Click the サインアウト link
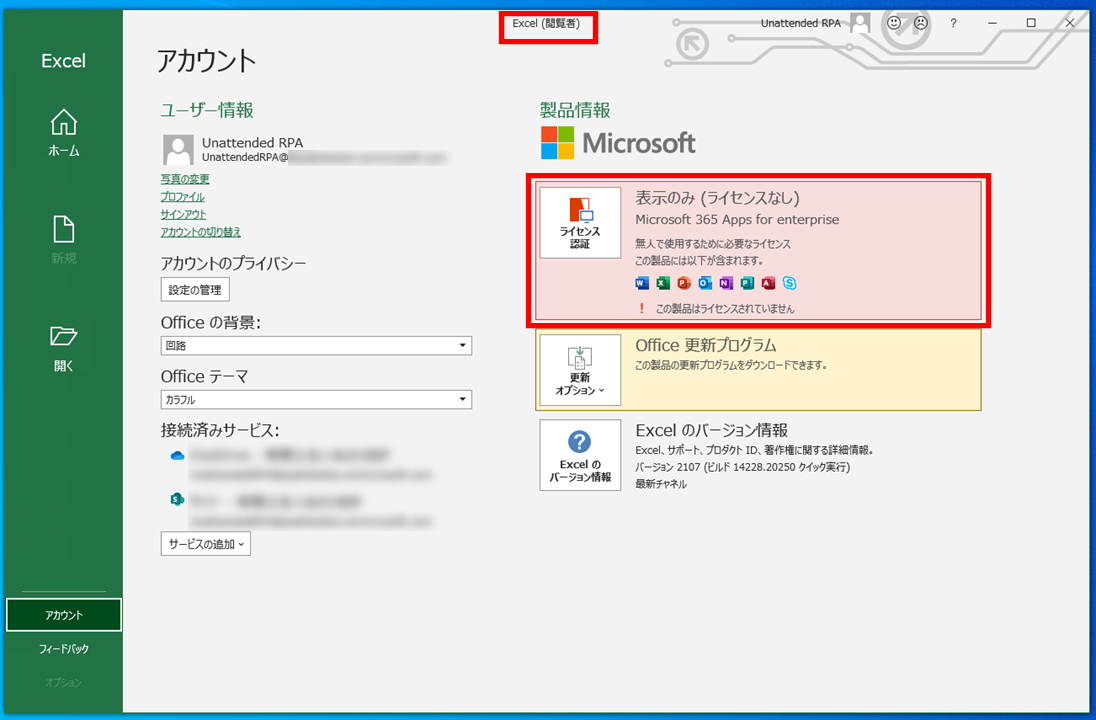The image size is (1096, 720). 183,214
